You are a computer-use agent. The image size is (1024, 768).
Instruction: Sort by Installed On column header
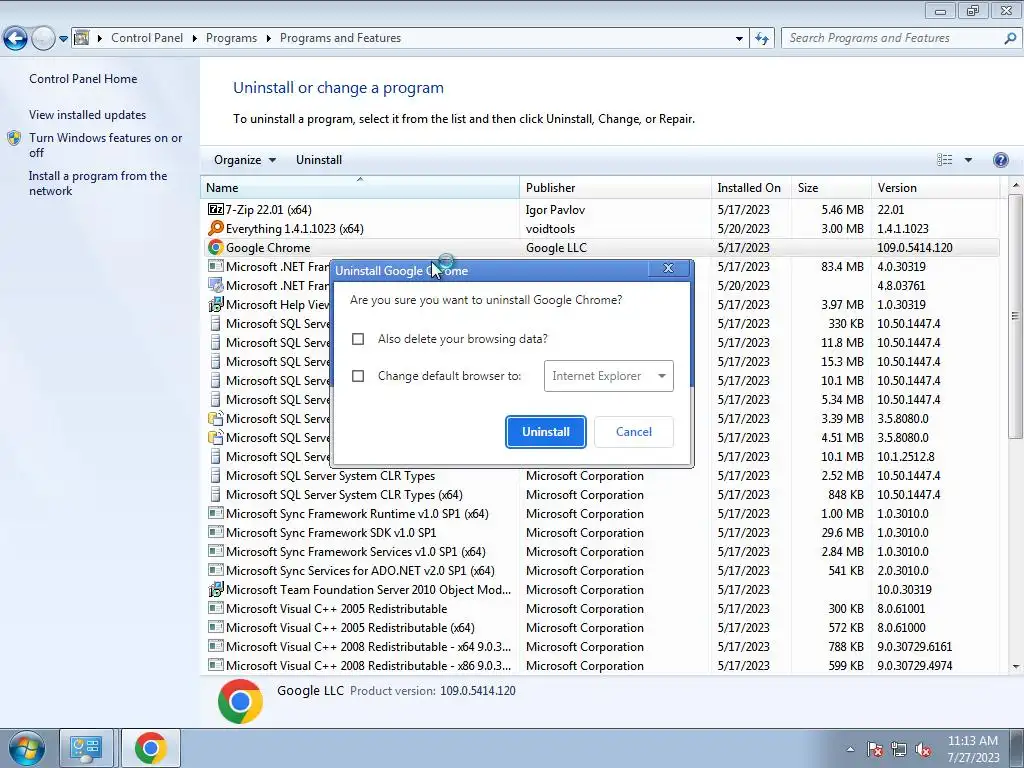click(751, 187)
